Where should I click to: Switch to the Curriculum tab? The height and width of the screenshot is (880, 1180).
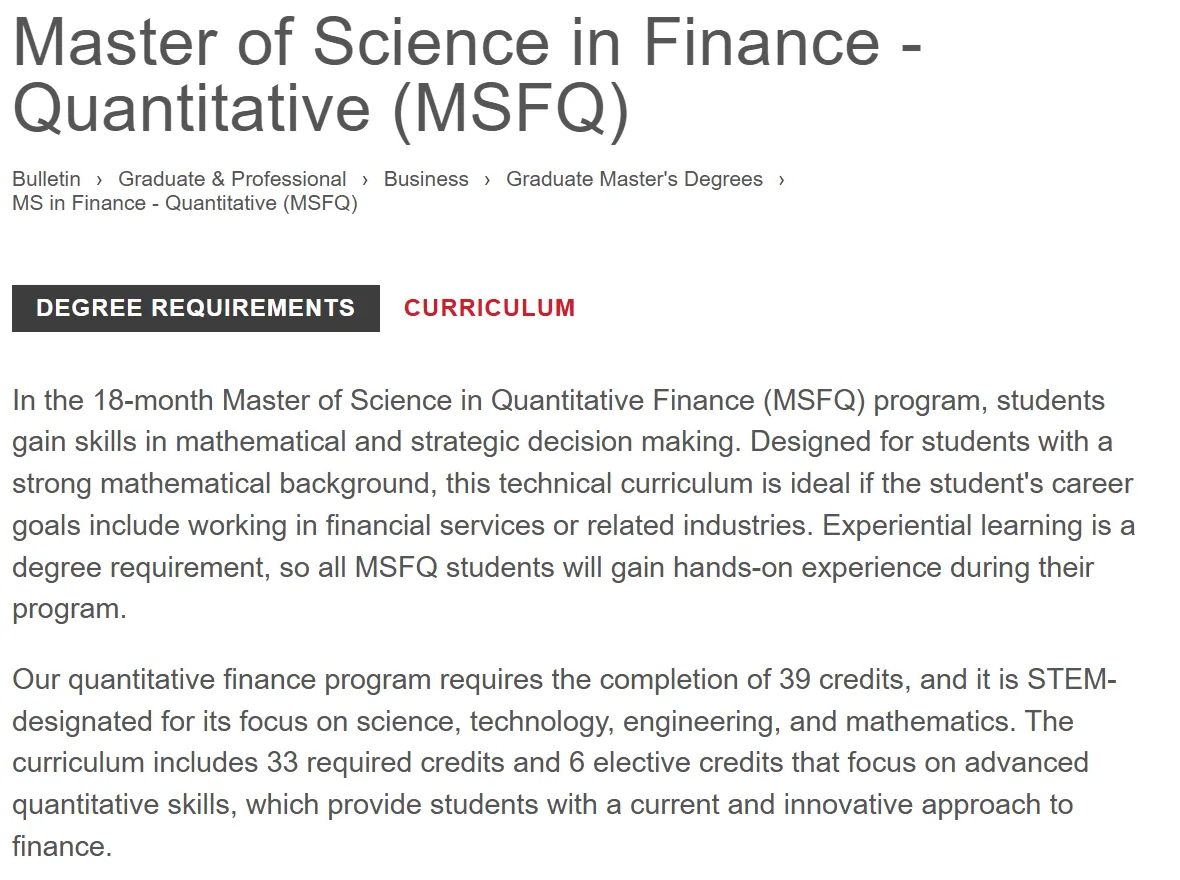(x=489, y=308)
